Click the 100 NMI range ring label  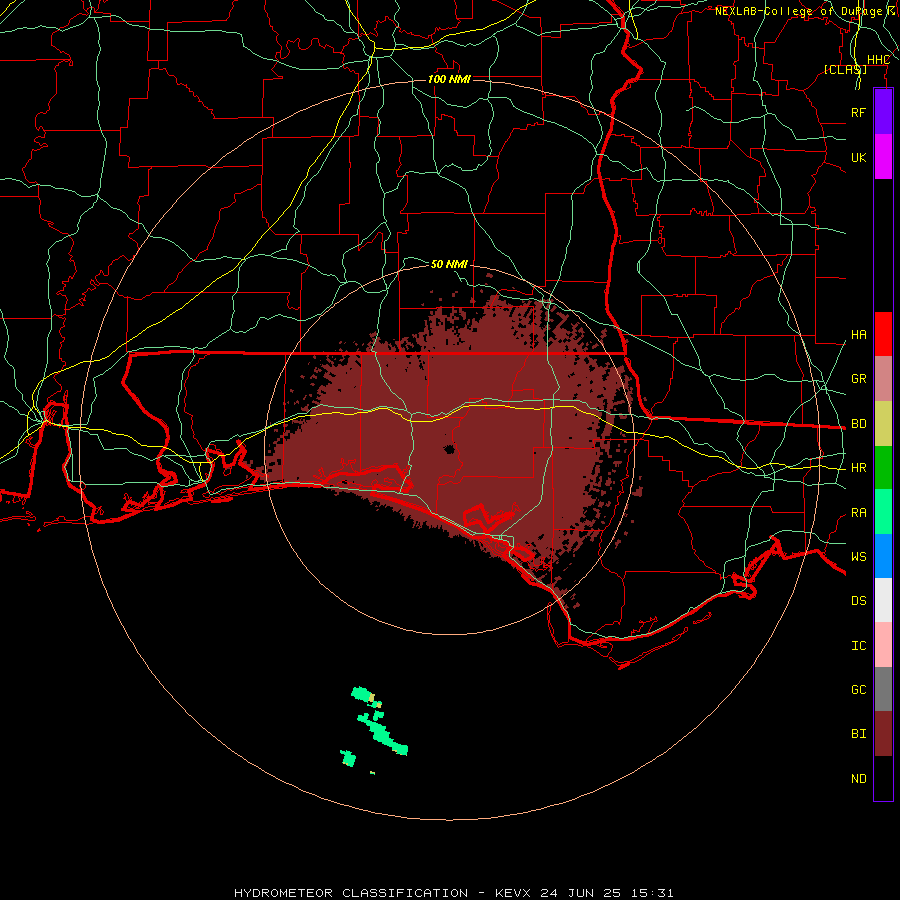(x=449, y=79)
